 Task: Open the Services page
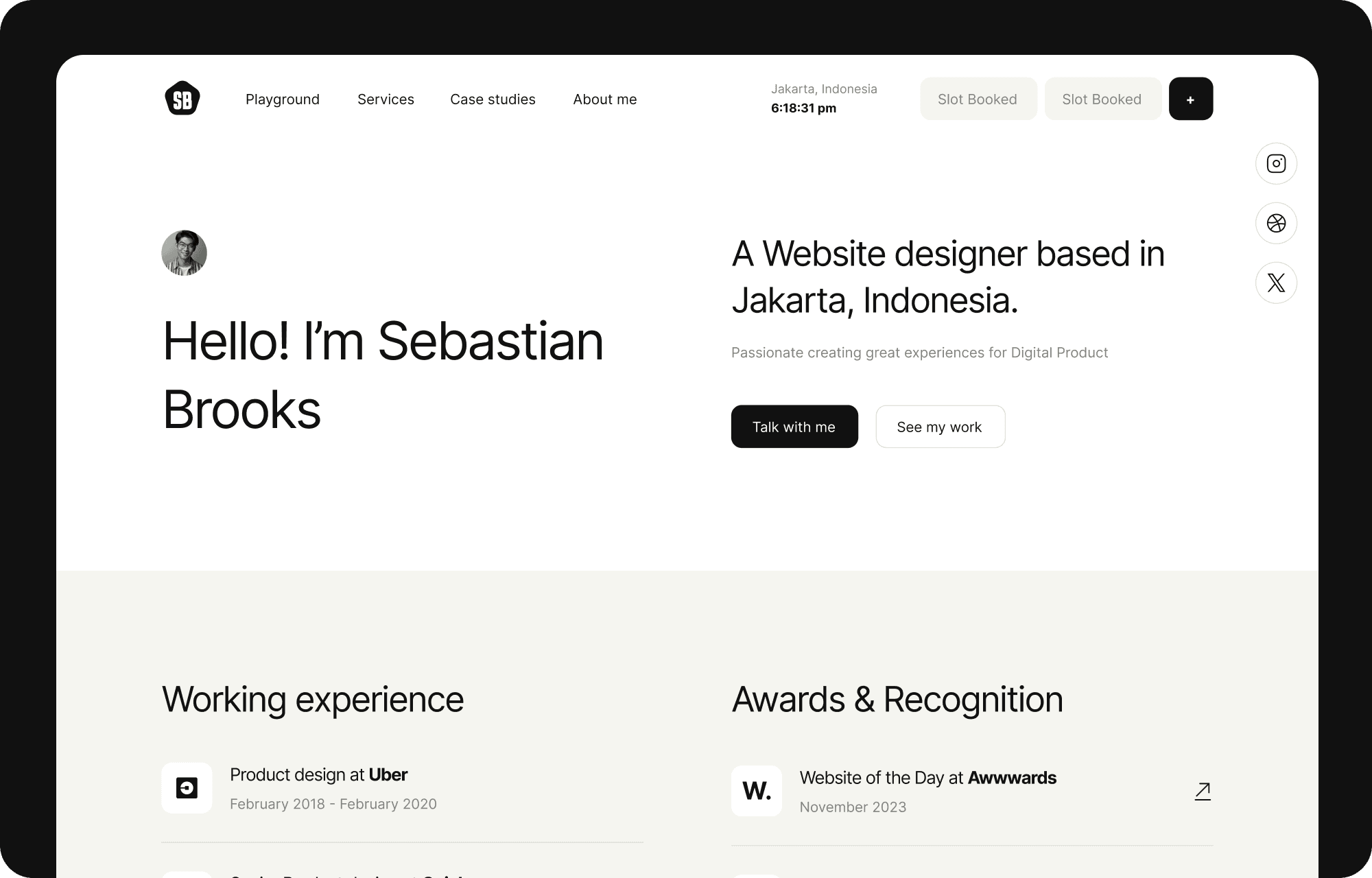click(x=385, y=99)
